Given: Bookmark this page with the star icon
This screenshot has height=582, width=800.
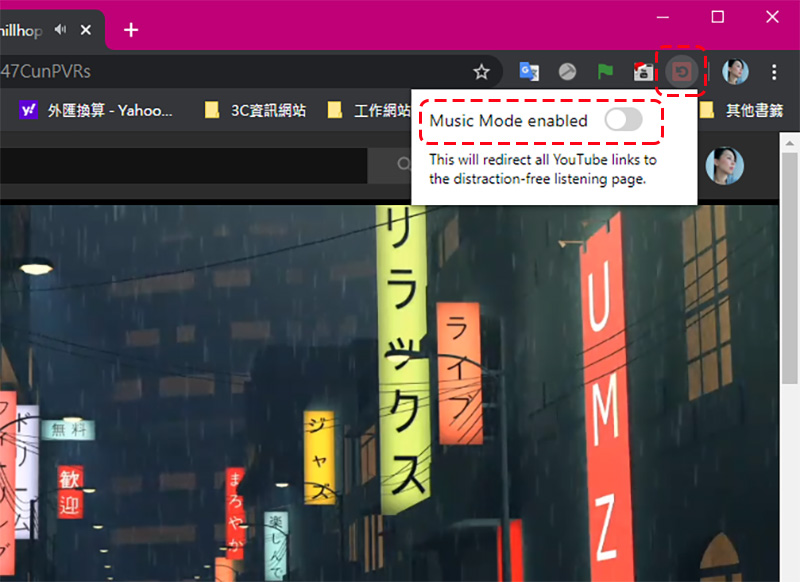Looking at the screenshot, I should pyautogui.click(x=481, y=72).
